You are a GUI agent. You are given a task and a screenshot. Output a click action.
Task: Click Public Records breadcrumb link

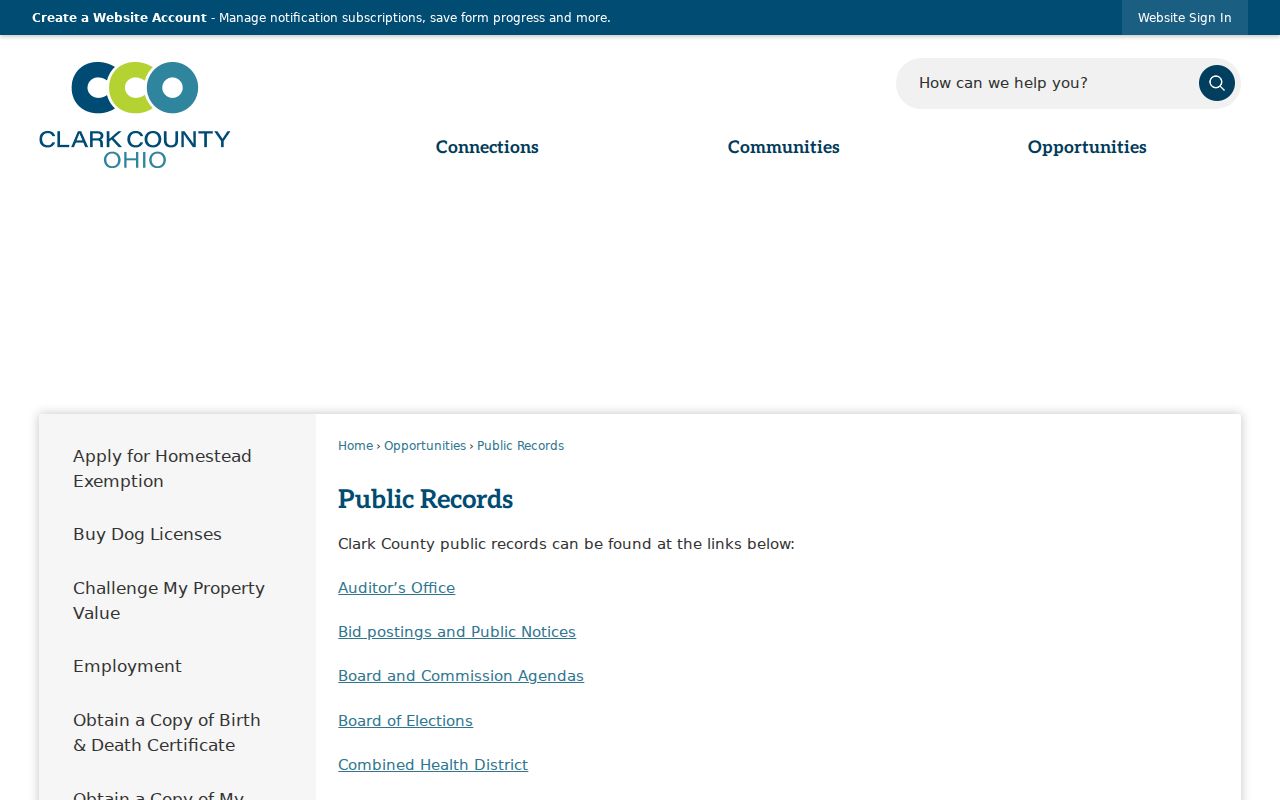520,446
